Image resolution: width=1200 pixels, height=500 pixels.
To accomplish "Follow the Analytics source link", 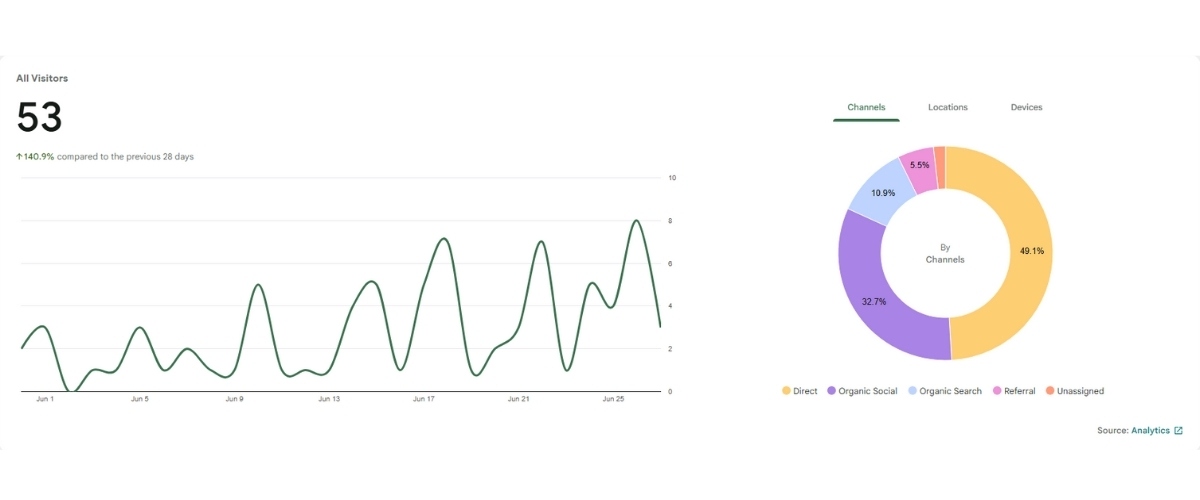I will click(1150, 431).
